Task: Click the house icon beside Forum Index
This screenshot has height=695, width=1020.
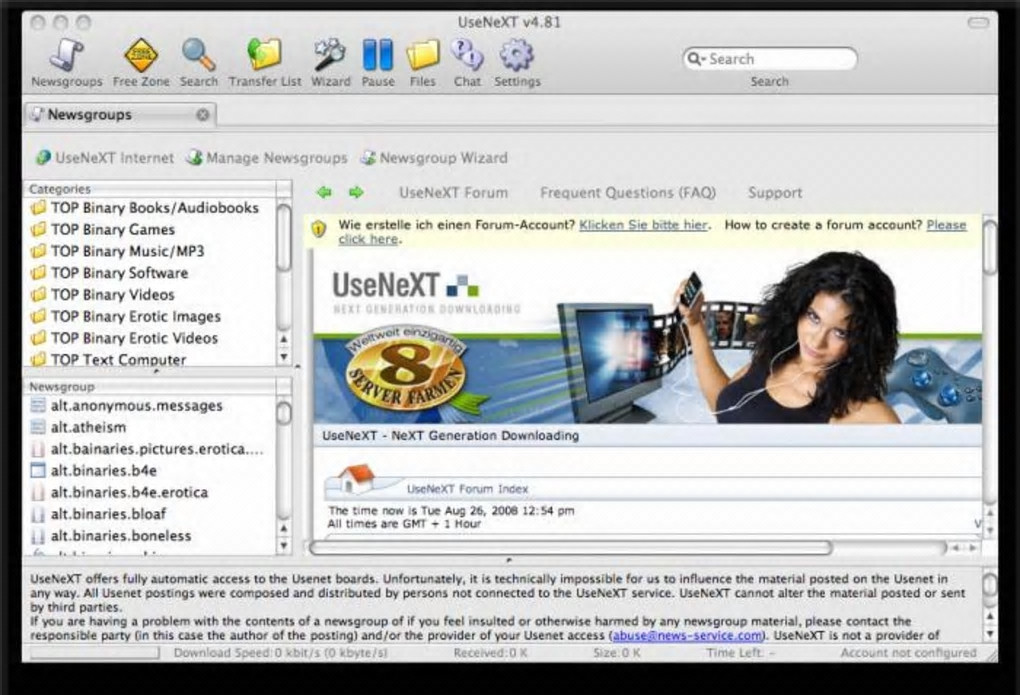Action: tap(356, 479)
